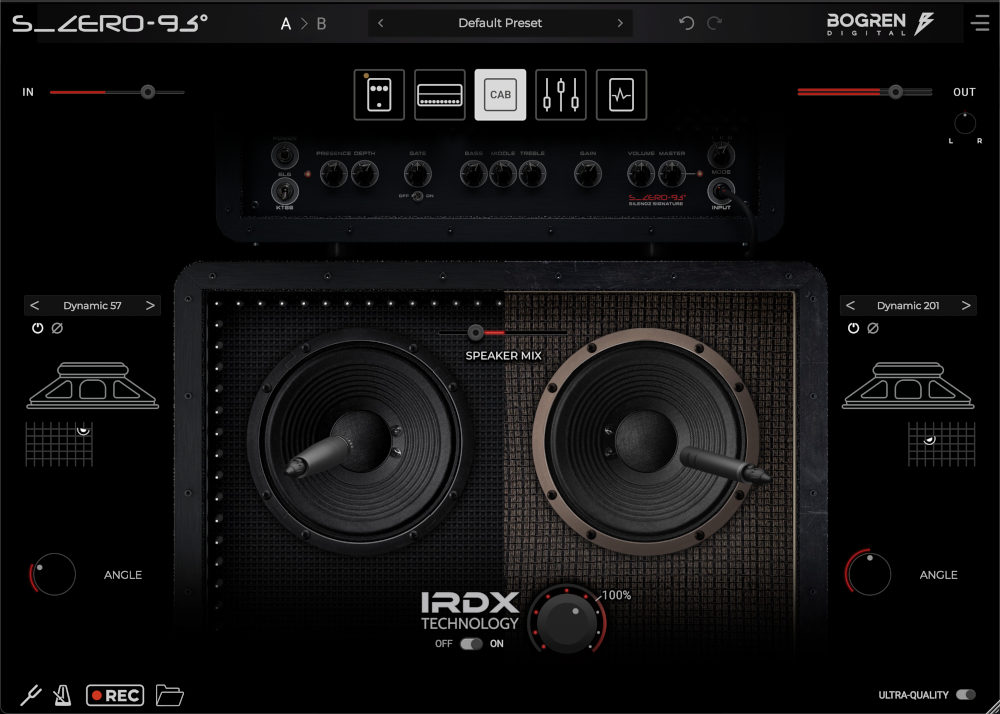The height and width of the screenshot is (714, 1000).
Task: Open the folder browser icon
Action: [x=171, y=695]
